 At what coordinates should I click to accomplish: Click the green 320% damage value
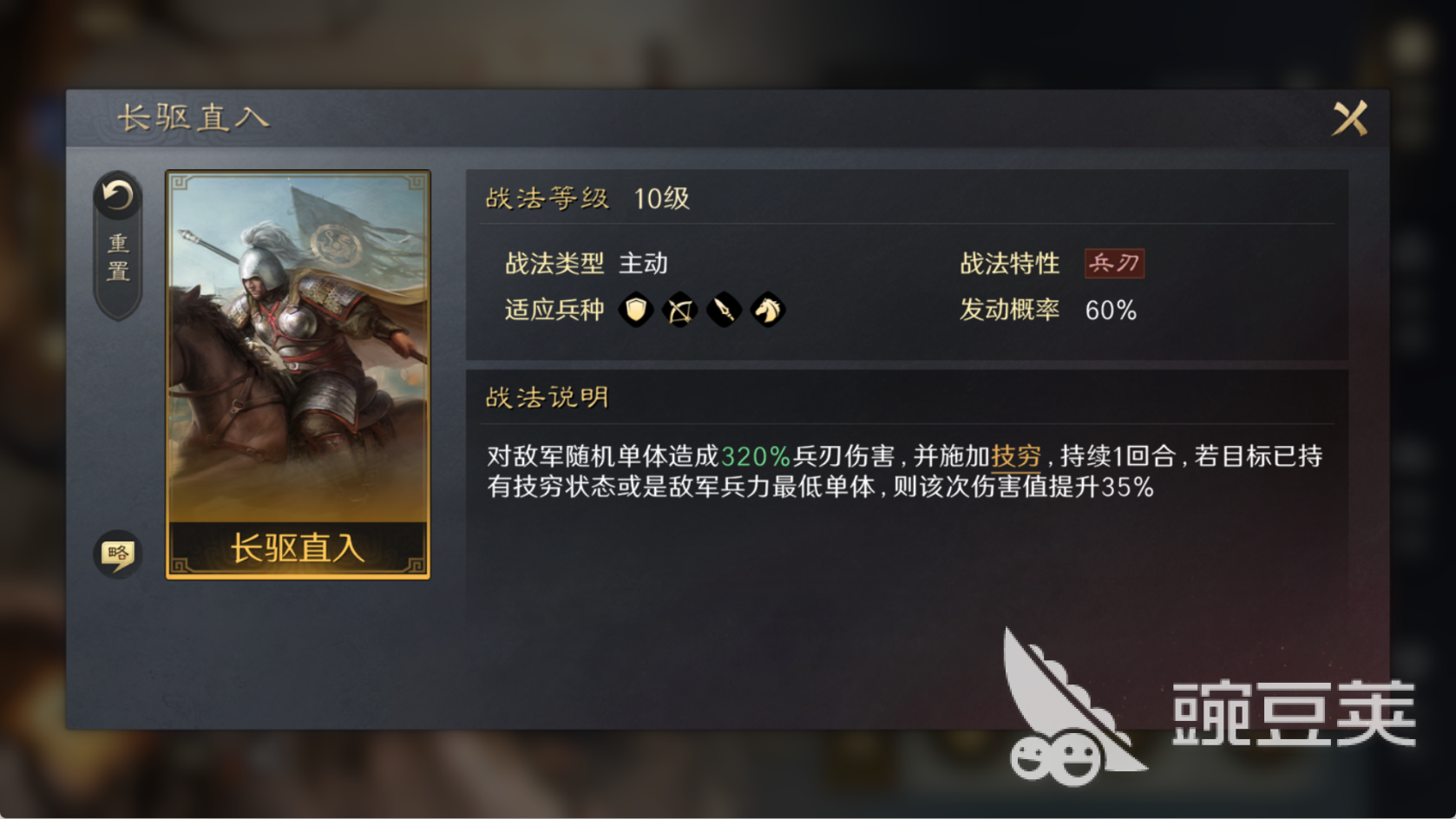click(756, 455)
